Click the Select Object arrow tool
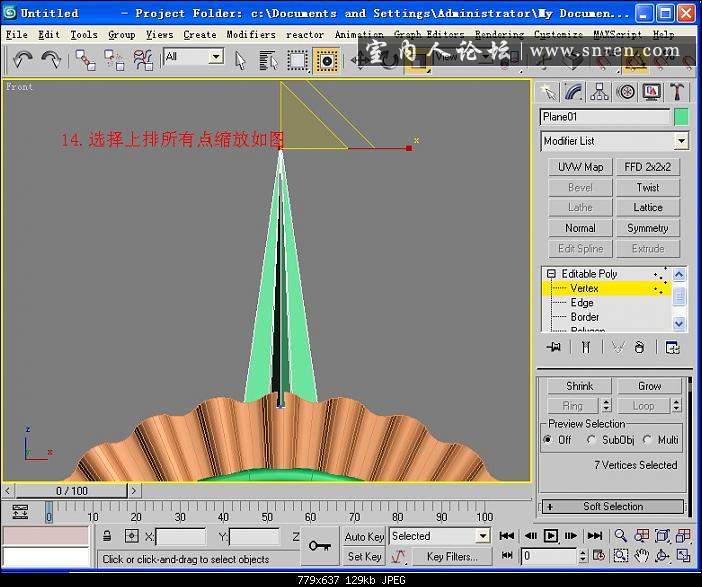The height and width of the screenshot is (587, 702). 240,59
